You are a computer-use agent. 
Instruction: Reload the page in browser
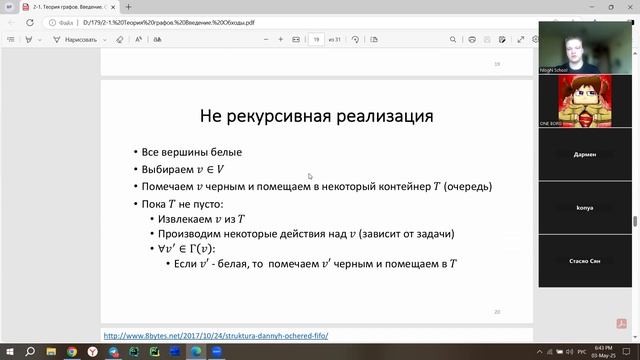[30, 22]
